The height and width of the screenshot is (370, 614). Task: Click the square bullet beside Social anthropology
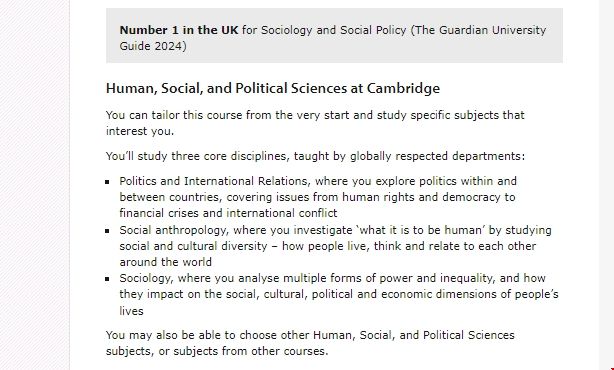click(x=108, y=231)
